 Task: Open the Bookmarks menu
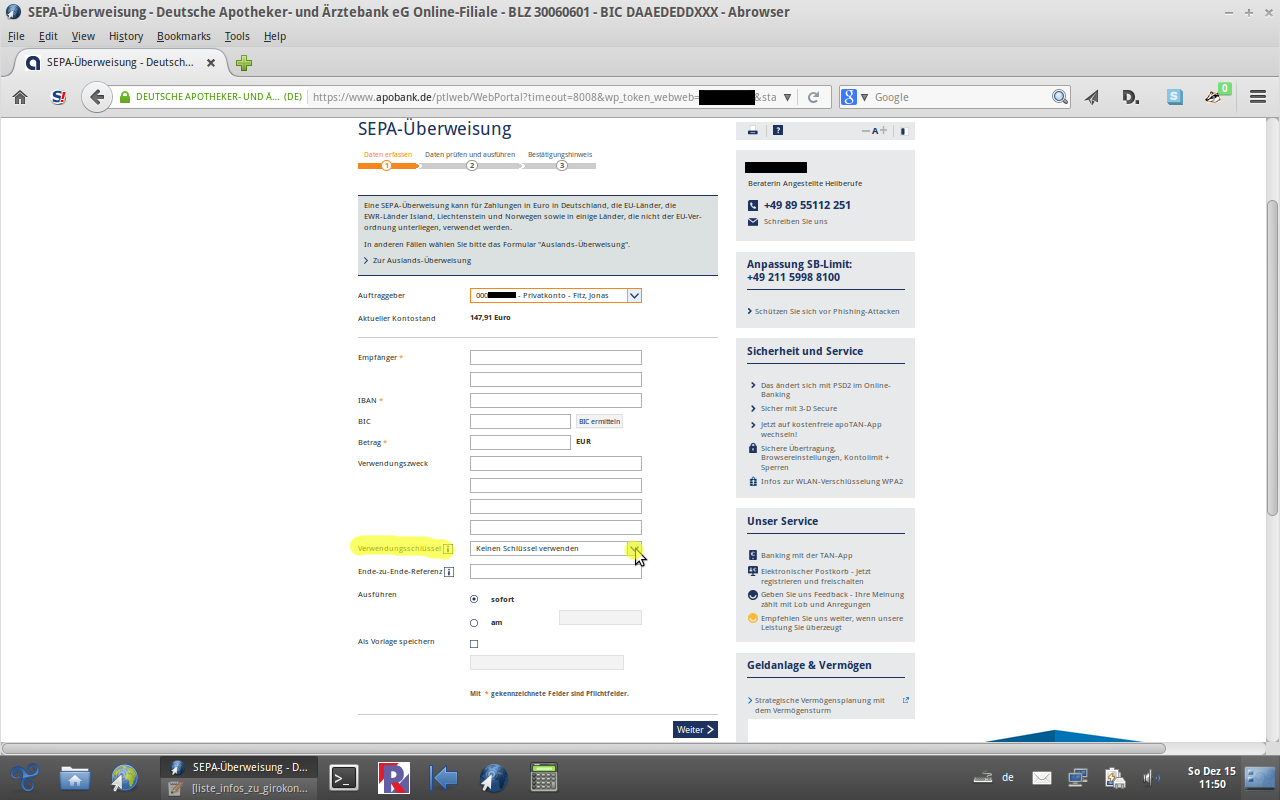[x=183, y=36]
